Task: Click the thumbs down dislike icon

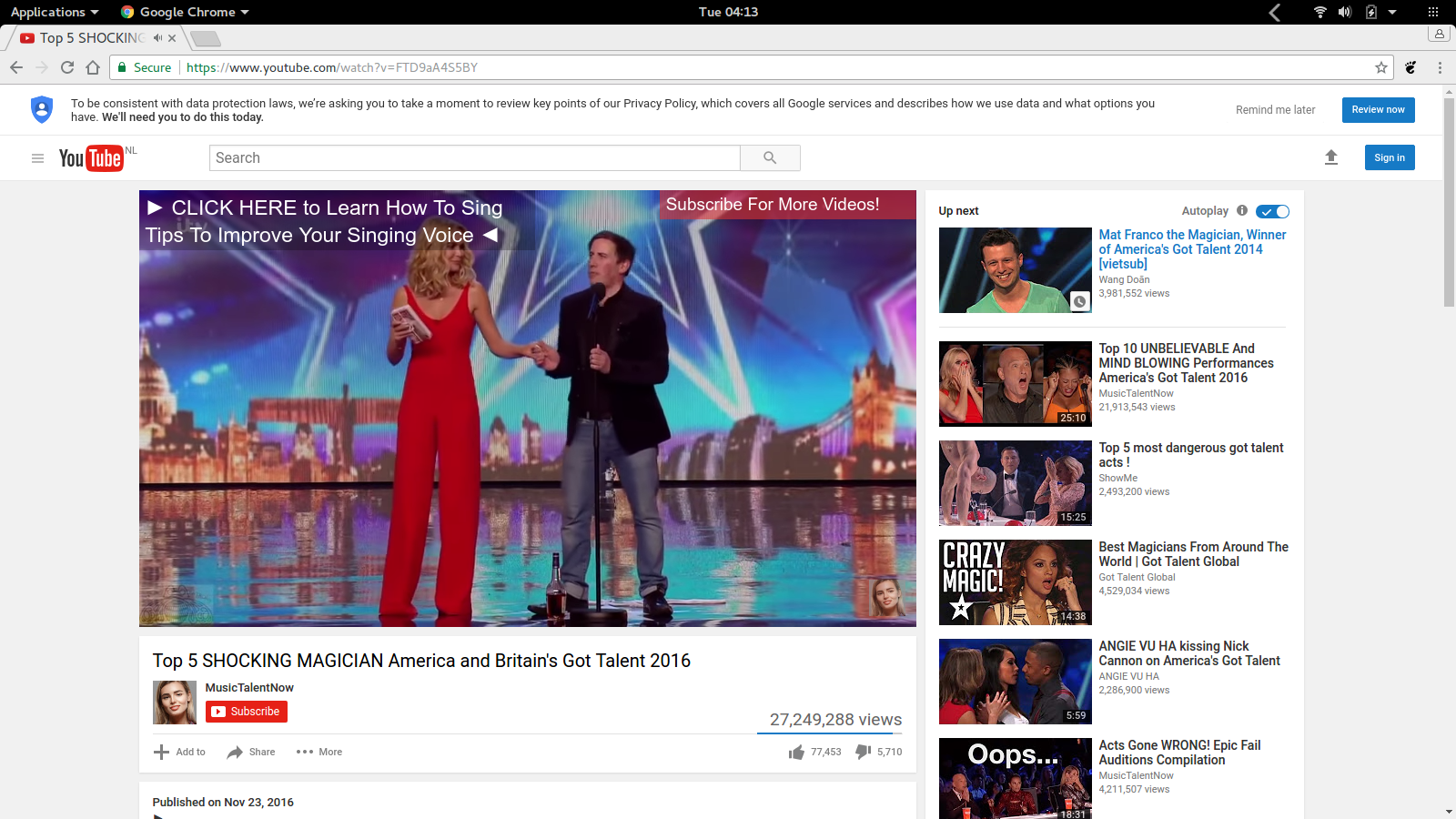Action: (x=863, y=752)
